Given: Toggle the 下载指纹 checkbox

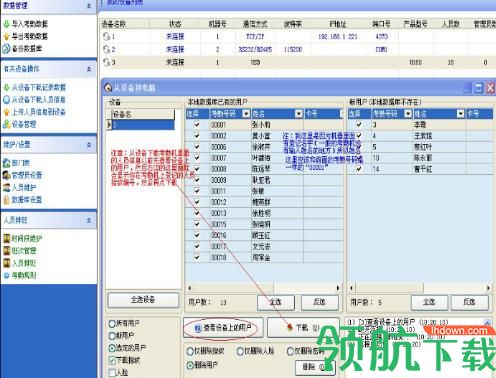Looking at the screenshot, I should (112, 360).
